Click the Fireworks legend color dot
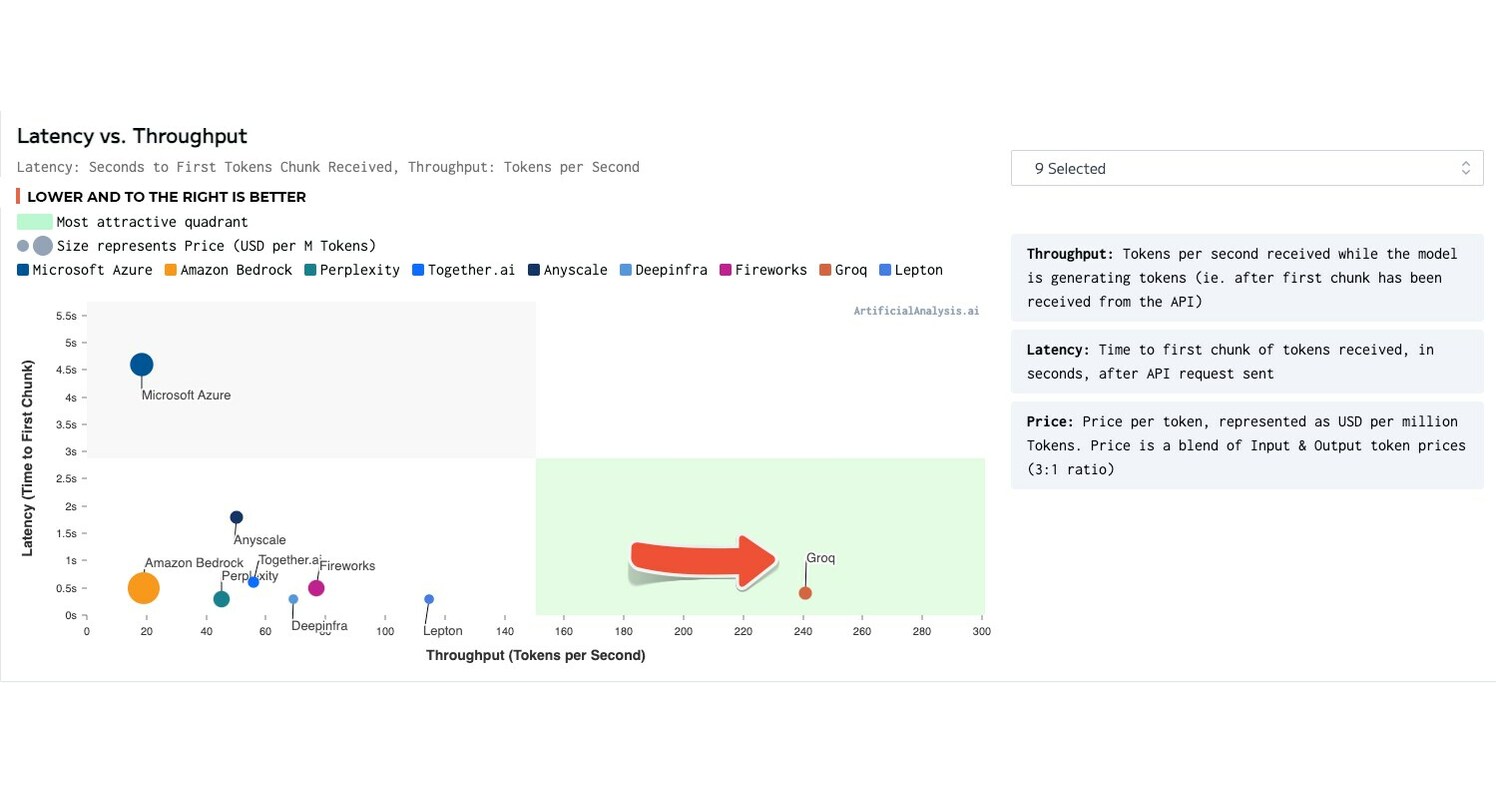The image size is (1496, 785). pyautogui.click(x=723, y=270)
